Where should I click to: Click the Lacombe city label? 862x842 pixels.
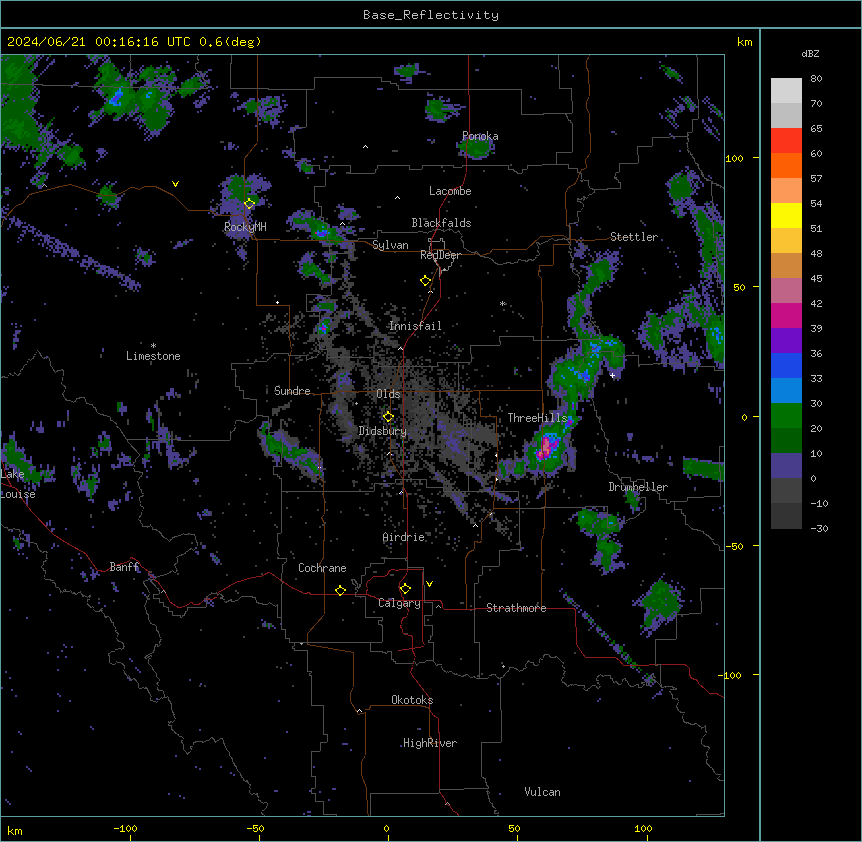pyautogui.click(x=450, y=191)
